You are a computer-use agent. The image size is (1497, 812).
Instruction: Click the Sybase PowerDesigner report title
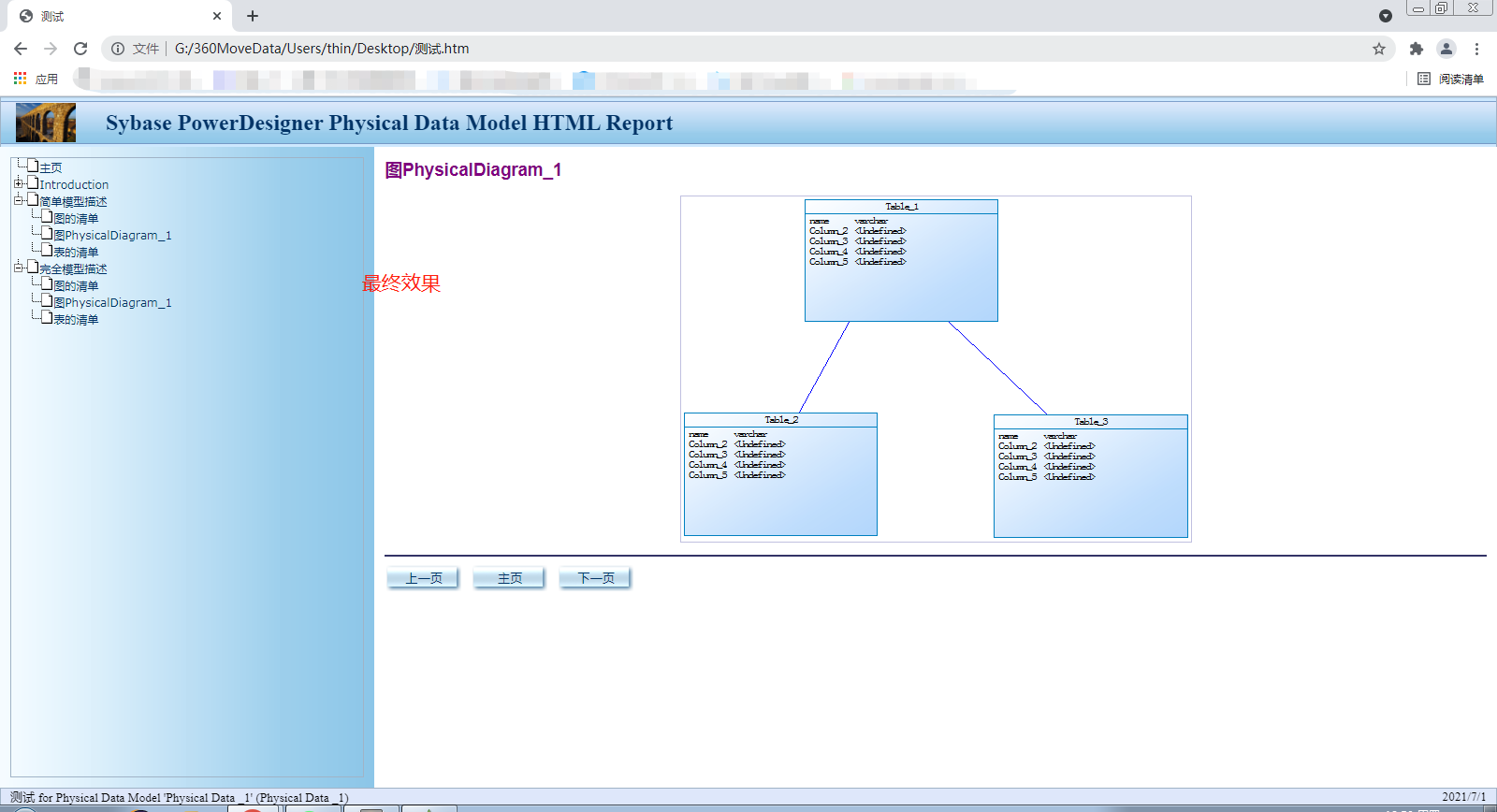[x=389, y=123]
